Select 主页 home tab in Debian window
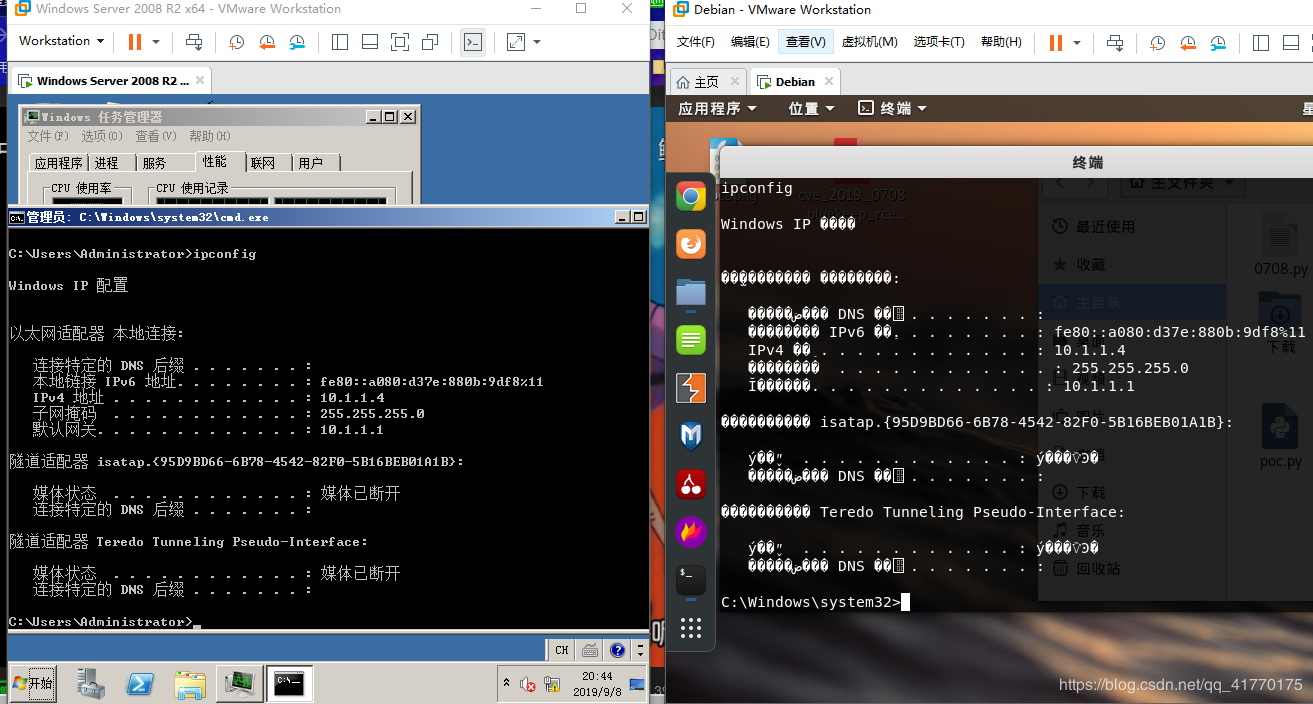Screen dimensions: 1313x704 707,82
